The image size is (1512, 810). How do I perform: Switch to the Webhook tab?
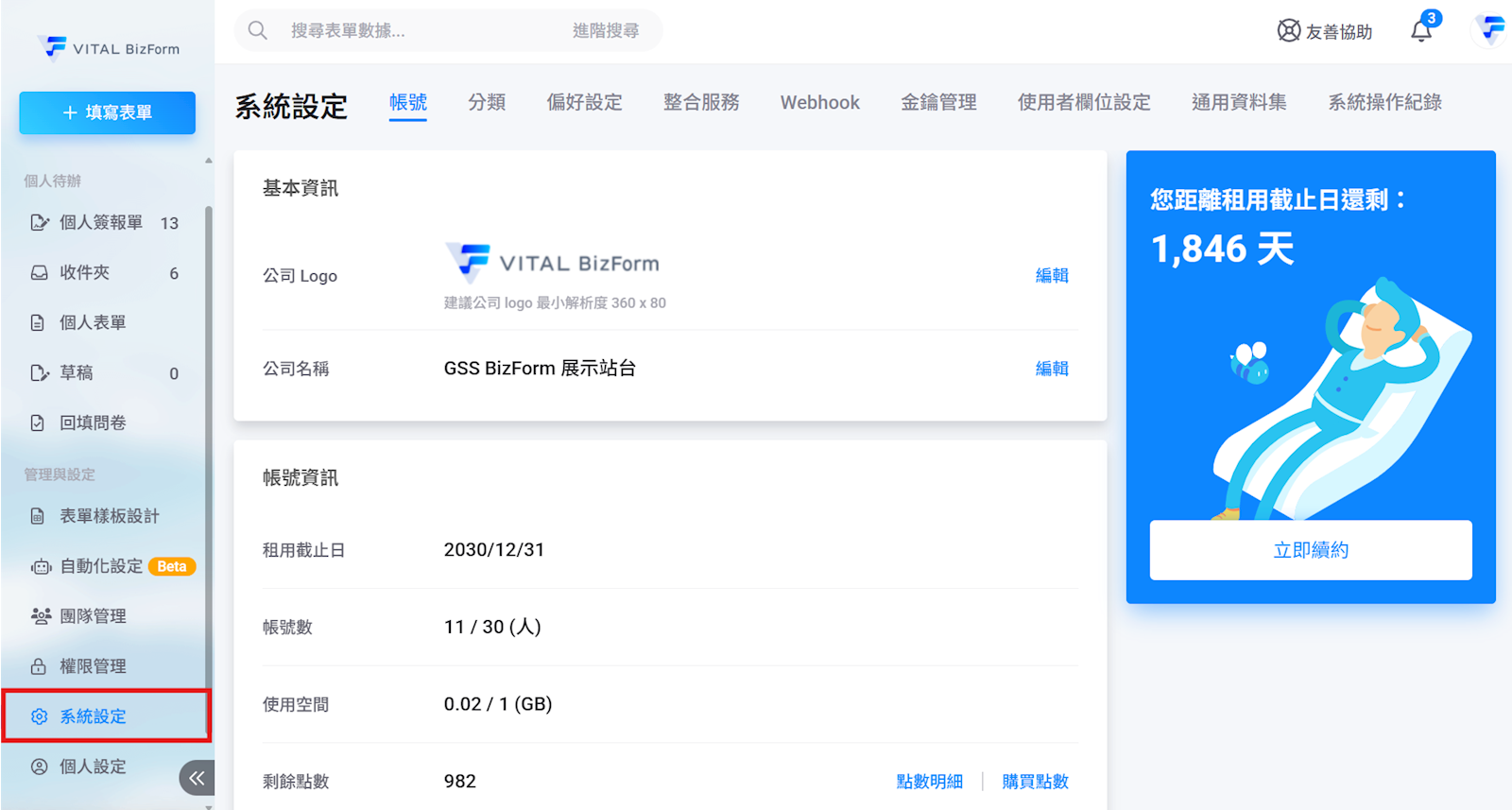point(819,102)
